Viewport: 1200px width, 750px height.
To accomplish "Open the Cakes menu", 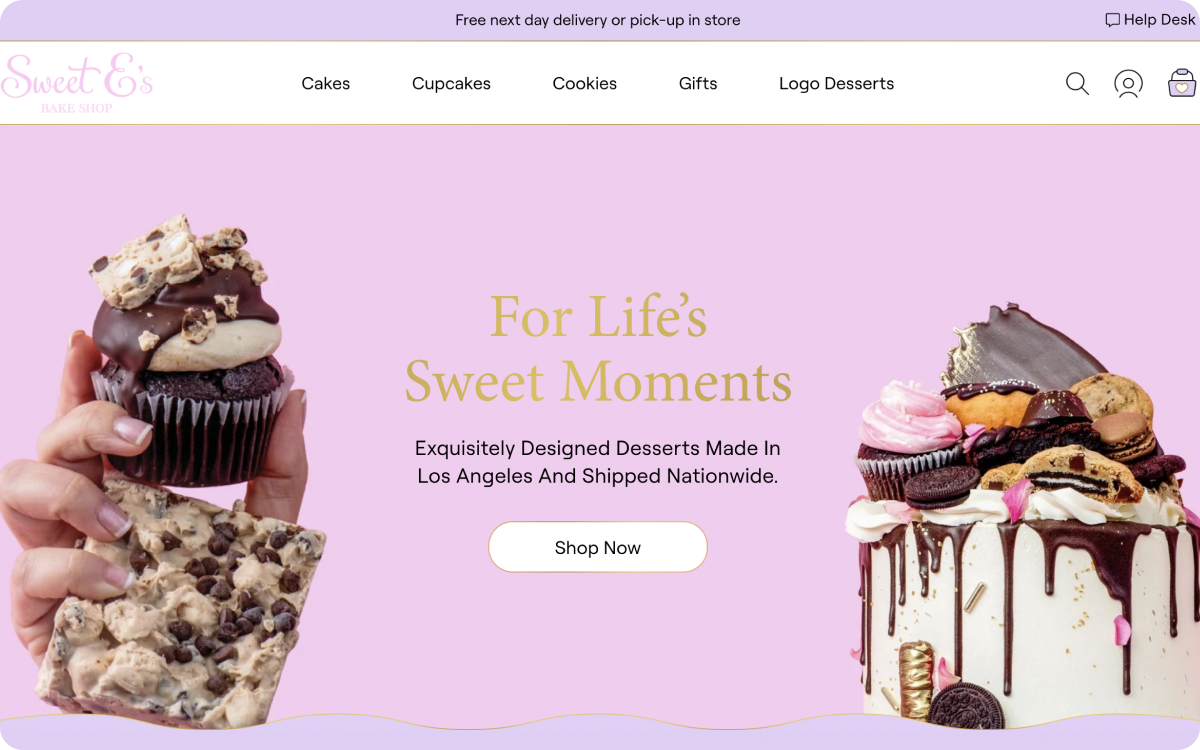I will [x=326, y=84].
